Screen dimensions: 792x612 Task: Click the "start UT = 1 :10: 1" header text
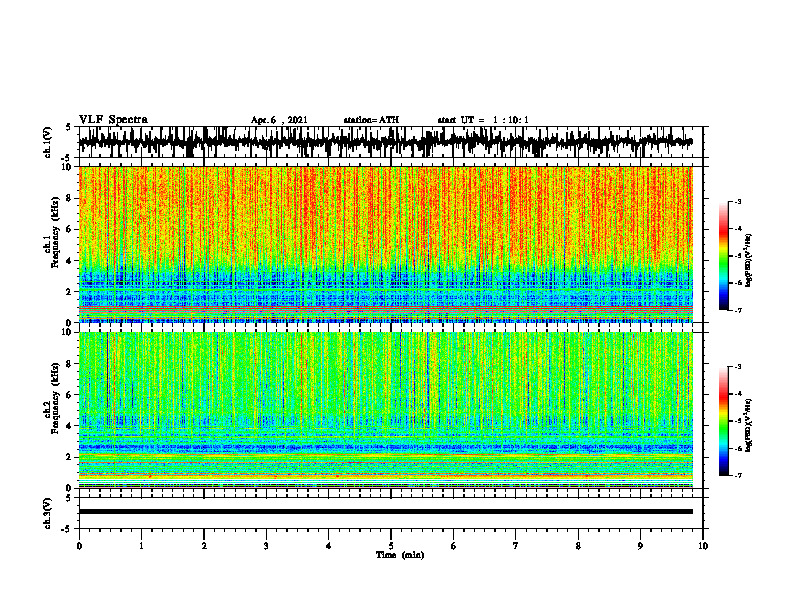(x=483, y=120)
